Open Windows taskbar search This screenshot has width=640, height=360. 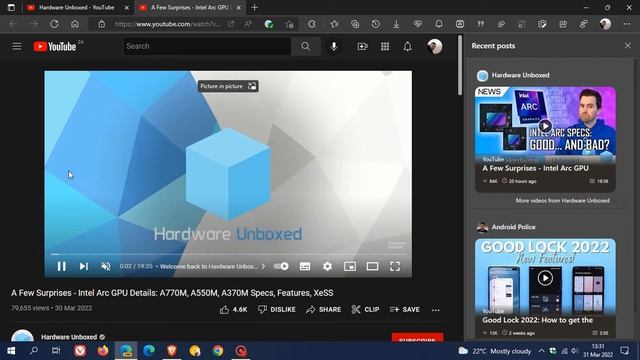click(x=34, y=351)
